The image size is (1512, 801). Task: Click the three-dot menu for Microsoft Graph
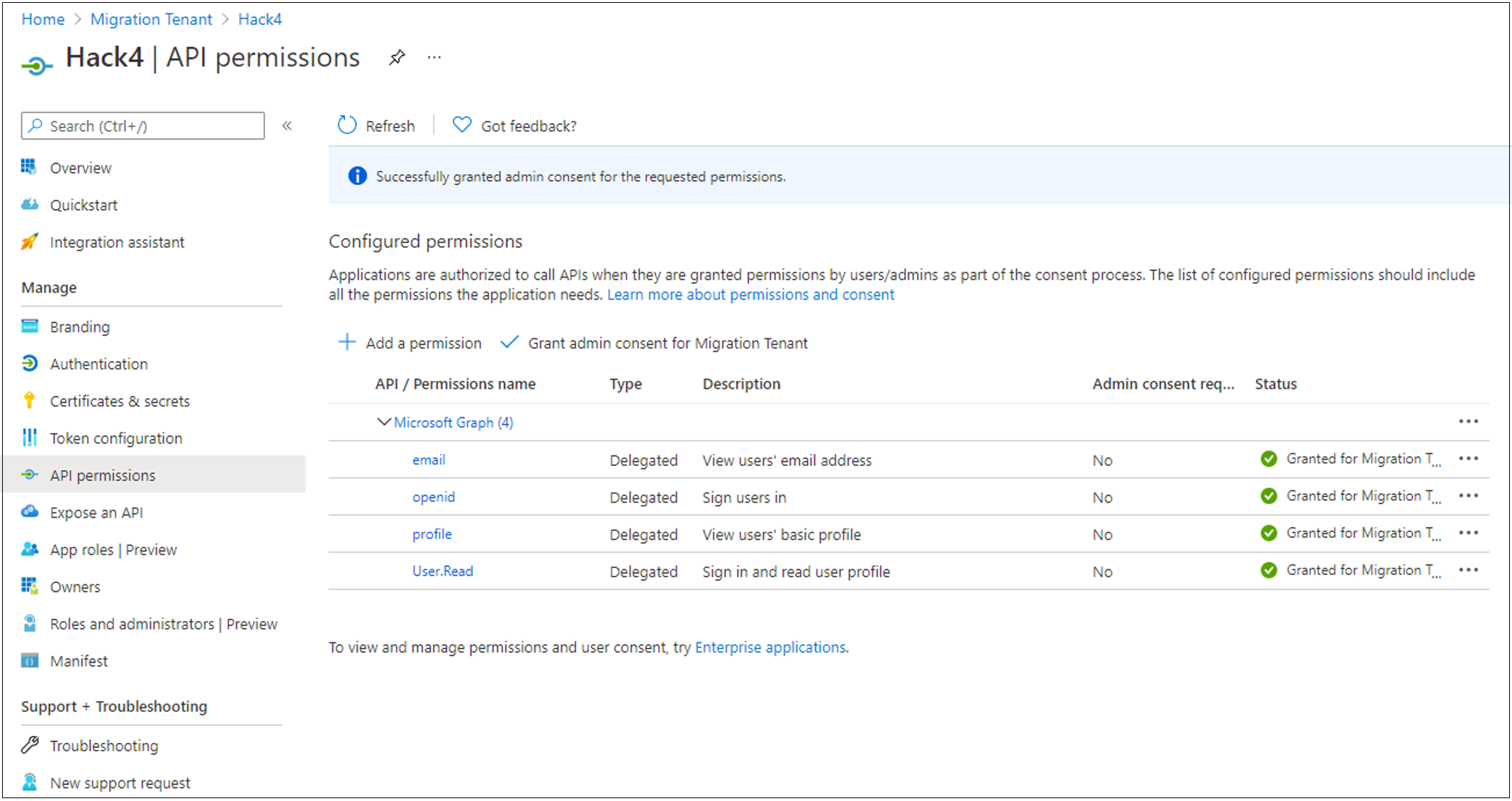pyautogui.click(x=1468, y=421)
